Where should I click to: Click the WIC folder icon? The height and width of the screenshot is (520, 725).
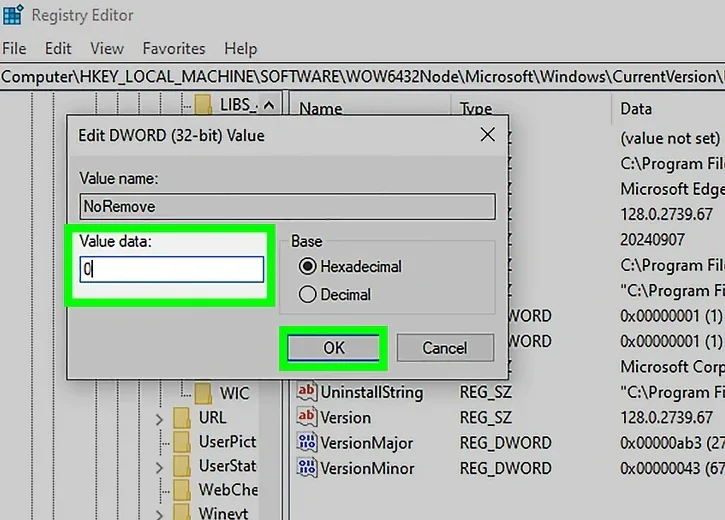[203, 392]
